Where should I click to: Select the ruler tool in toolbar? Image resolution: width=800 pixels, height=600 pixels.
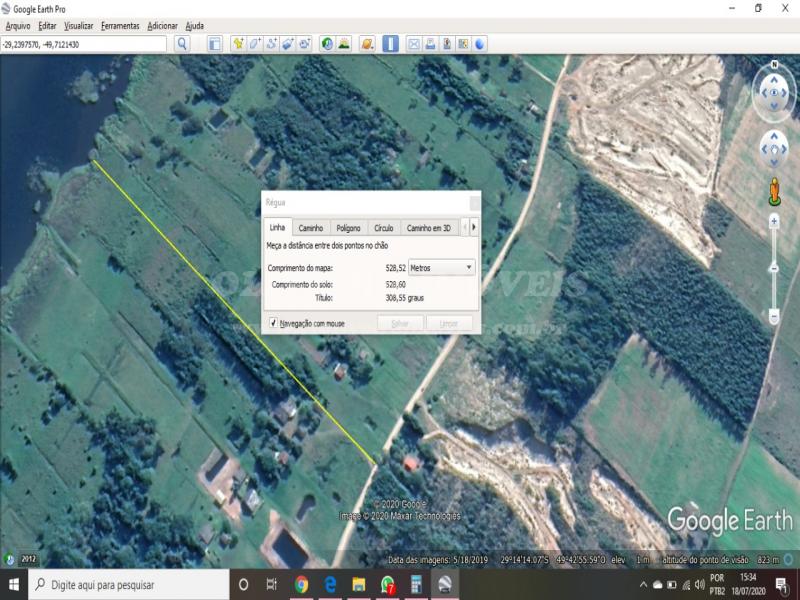[390, 44]
